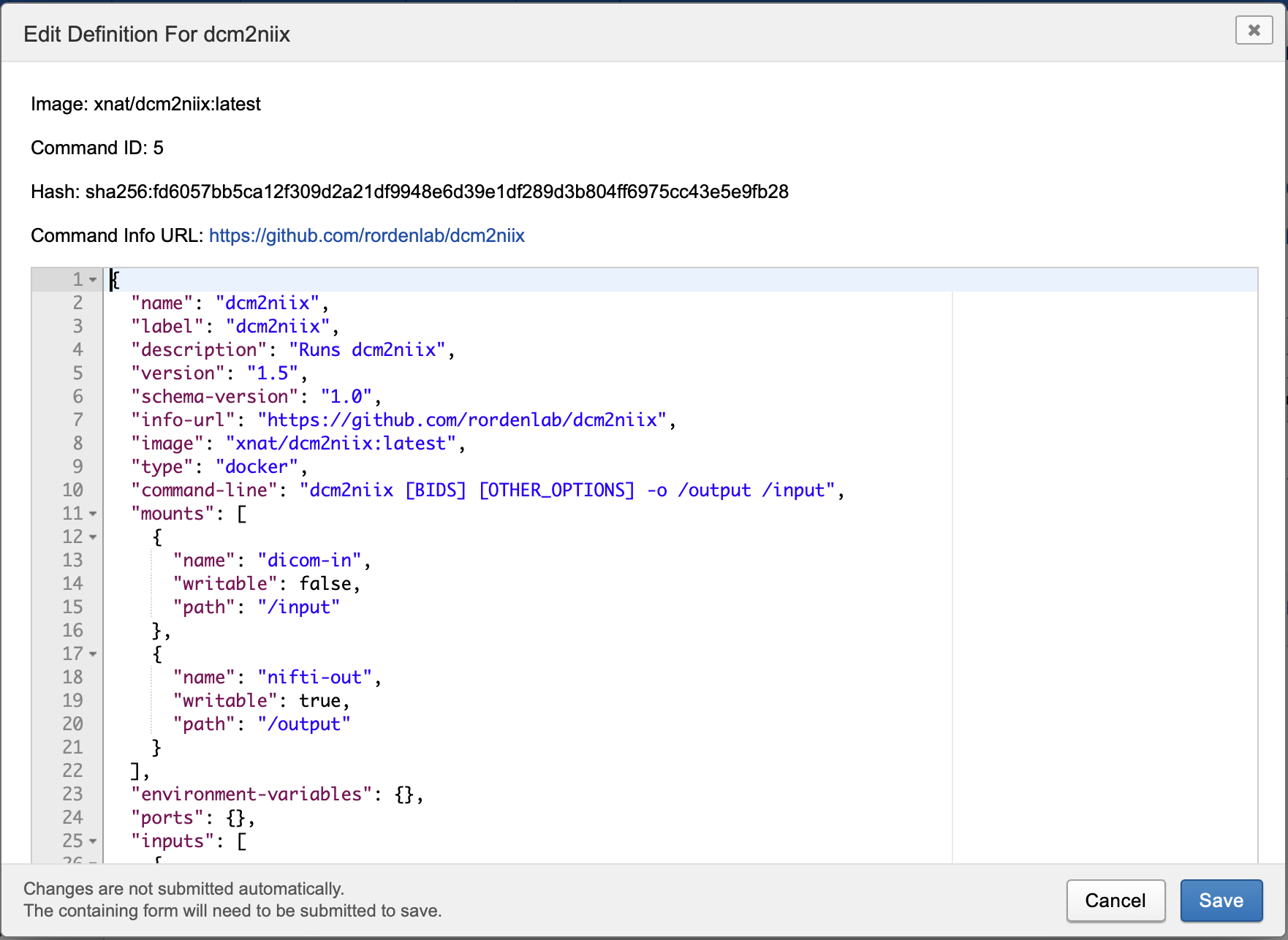1288x940 pixels.
Task: Click the environment-variables key in the editor
Action: point(251,795)
